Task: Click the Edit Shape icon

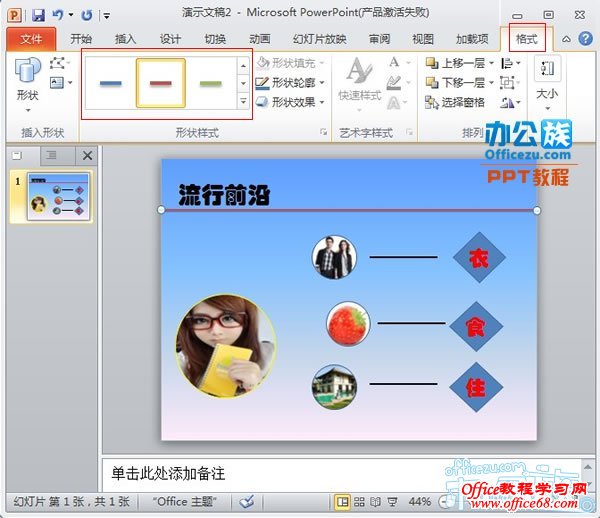Action: pyautogui.click(x=59, y=63)
